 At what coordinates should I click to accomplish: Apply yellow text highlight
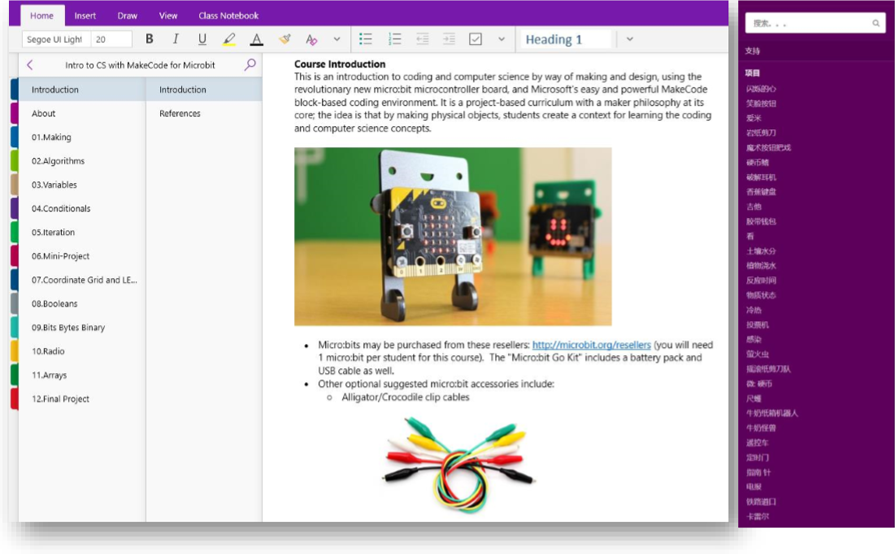tap(229, 39)
